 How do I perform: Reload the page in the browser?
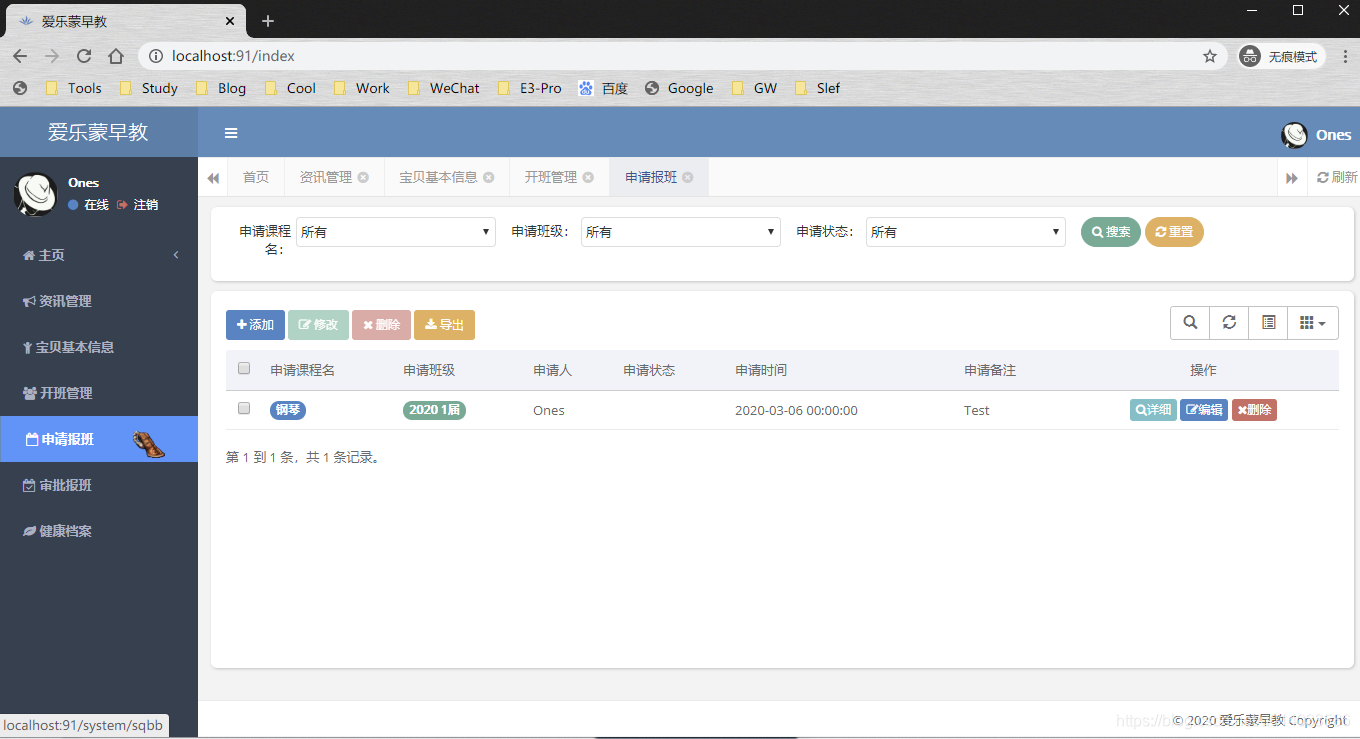[x=84, y=56]
